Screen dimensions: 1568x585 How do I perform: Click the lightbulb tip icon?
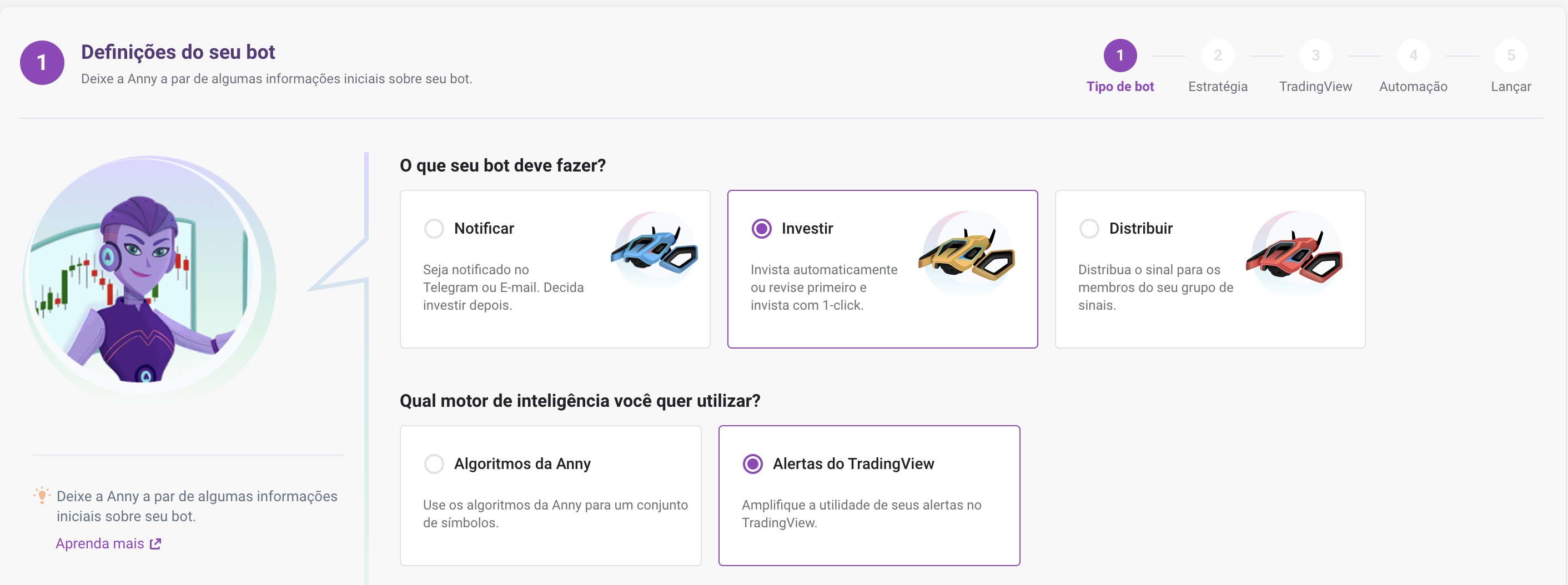(x=42, y=496)
